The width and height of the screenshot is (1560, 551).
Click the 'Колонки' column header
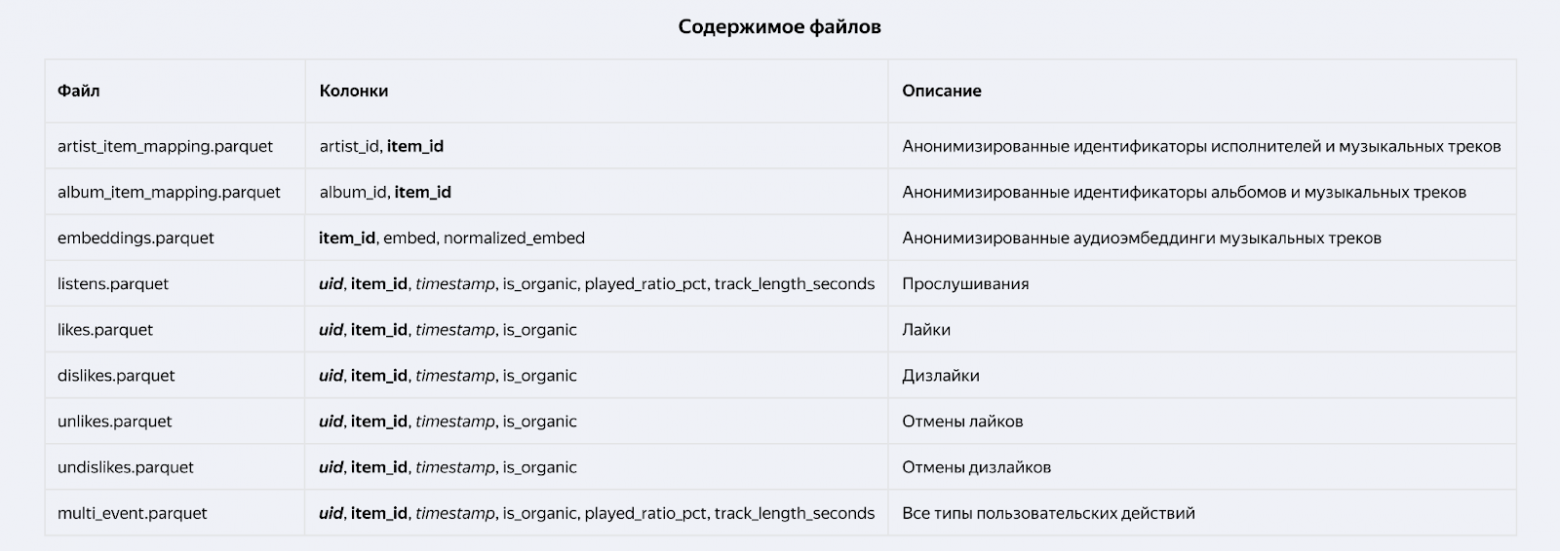(x=354, y=91)
